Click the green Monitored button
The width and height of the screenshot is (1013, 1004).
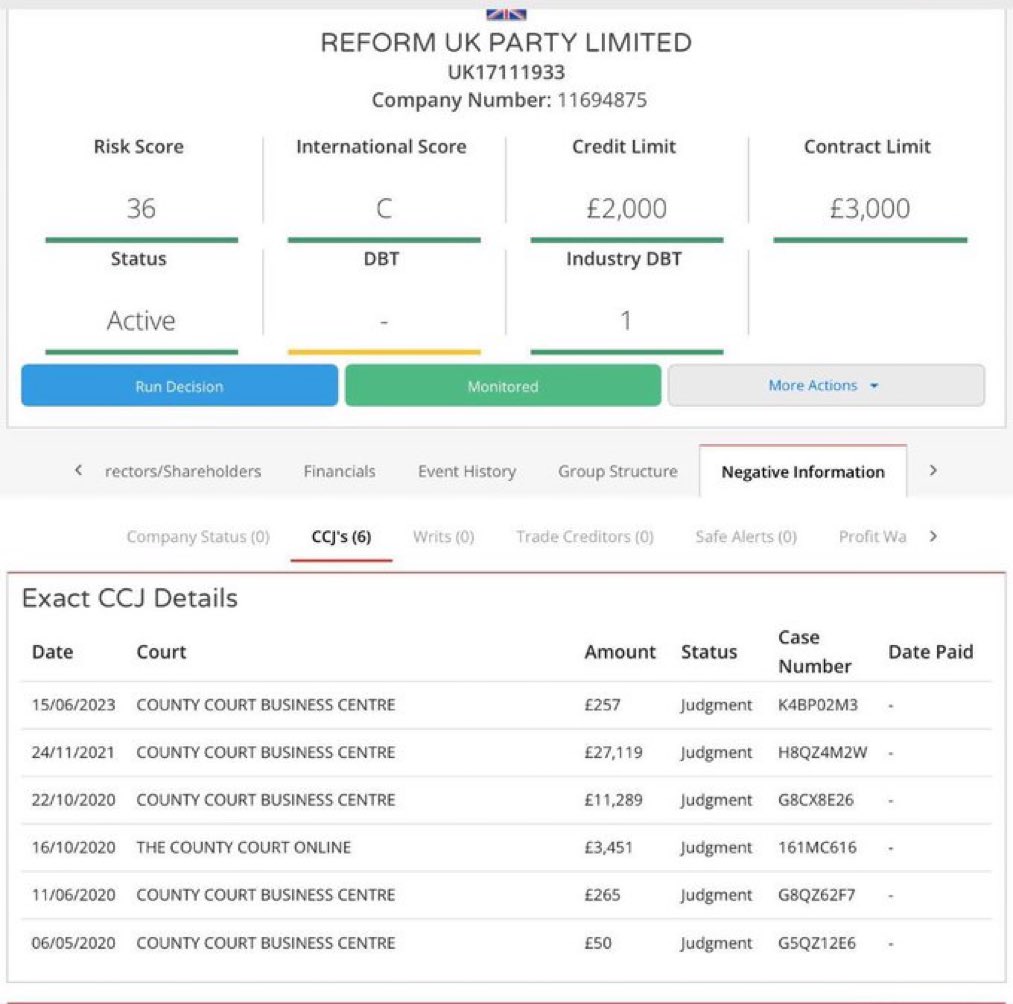503,386
